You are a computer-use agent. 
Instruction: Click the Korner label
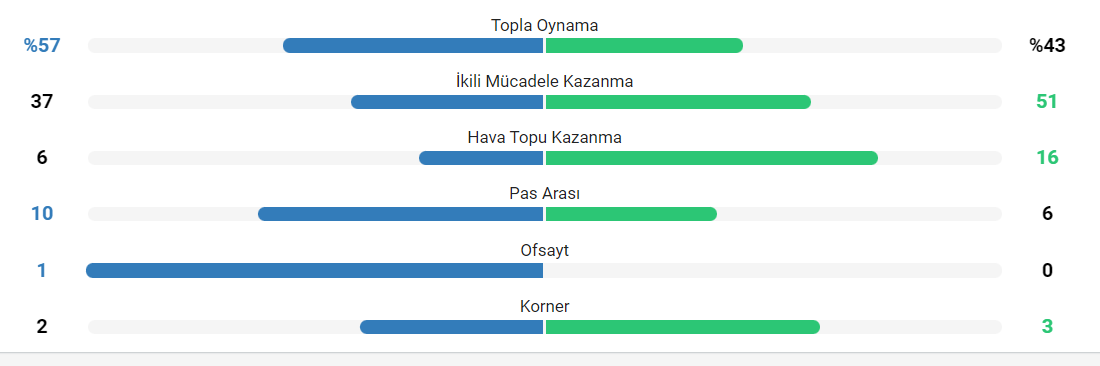[x=544, y=306]
